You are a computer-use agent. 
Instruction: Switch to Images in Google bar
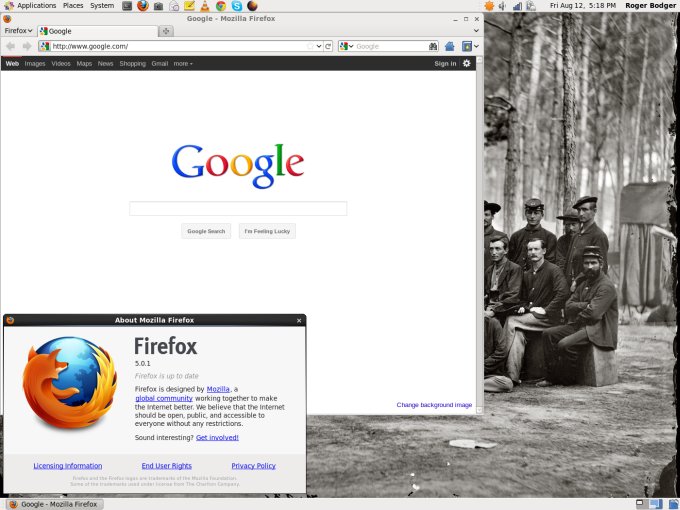pos(35,64)
